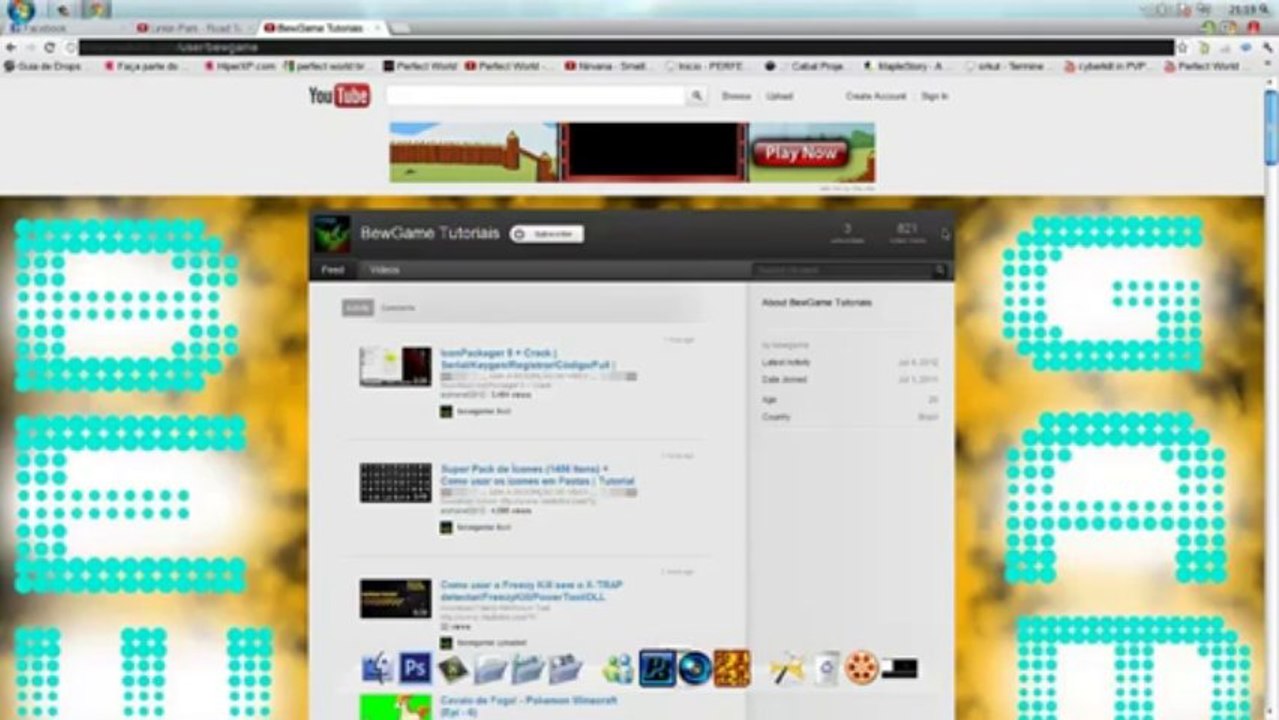Click the YouTube search input field
This screenshot has width=1279, height=720.
536,96
